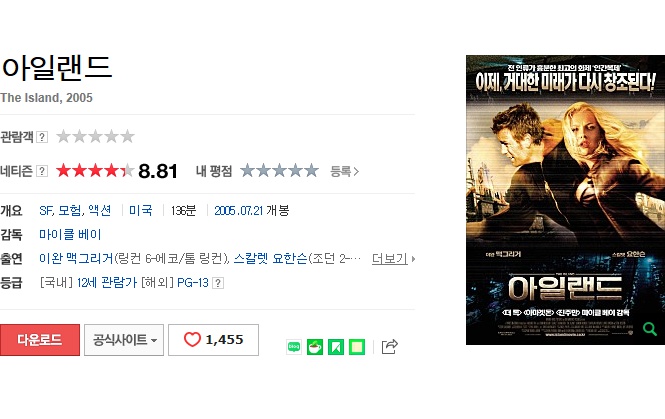Expand the cast list with 더보기

(x=393, y=258)
